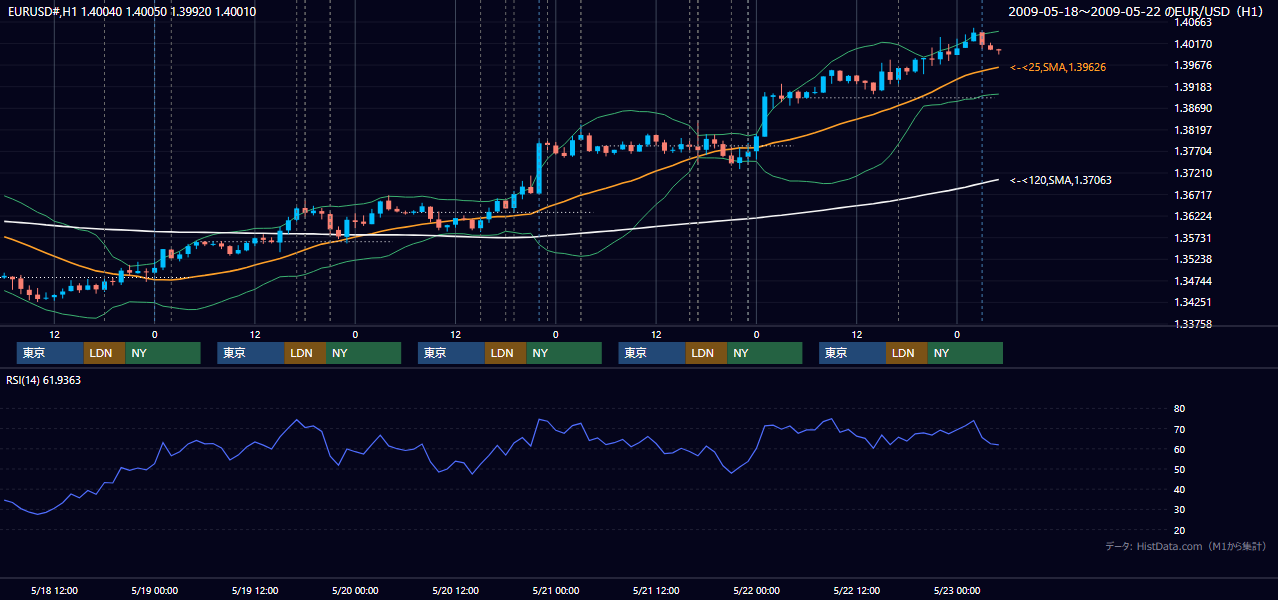The height and width of the screenshot is (600, 1278).
Task: Select the Tokyo session block for 5/19
Action: [251, 353]
